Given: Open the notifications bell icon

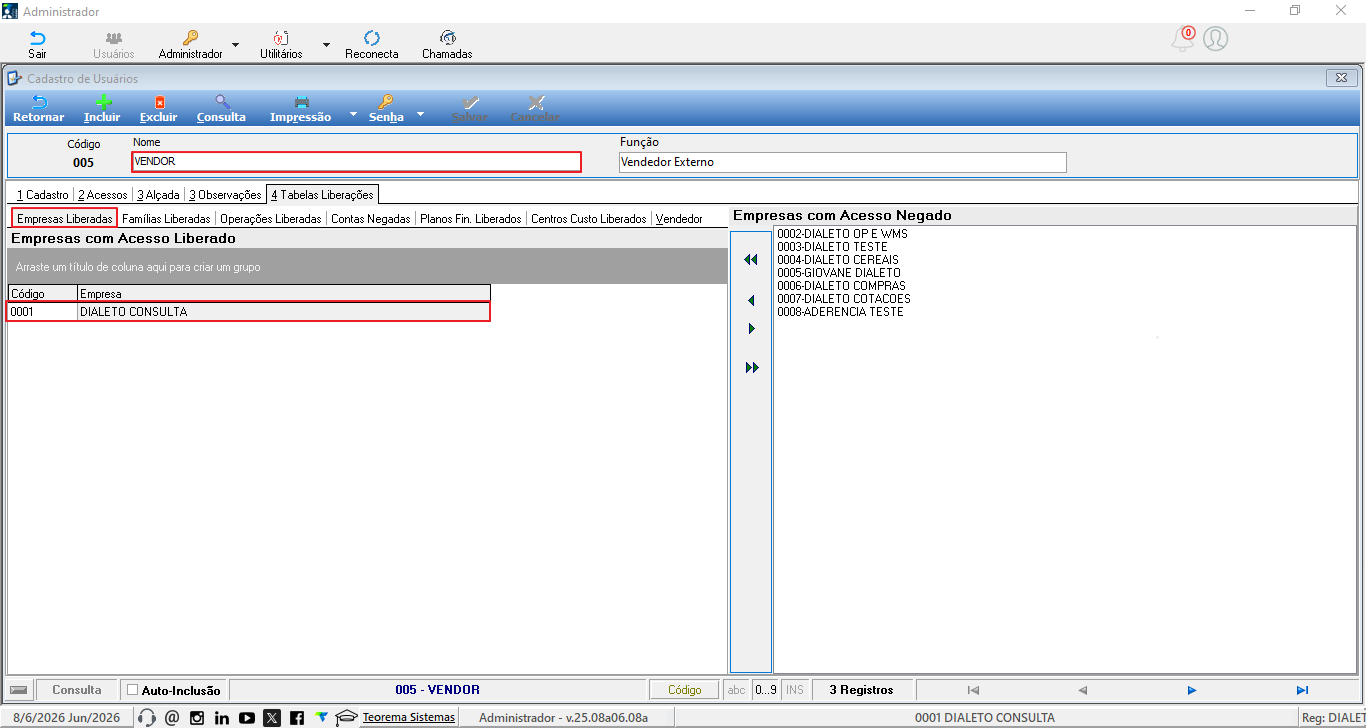Looking at the screenshot, I should (x=1183, y=39).
